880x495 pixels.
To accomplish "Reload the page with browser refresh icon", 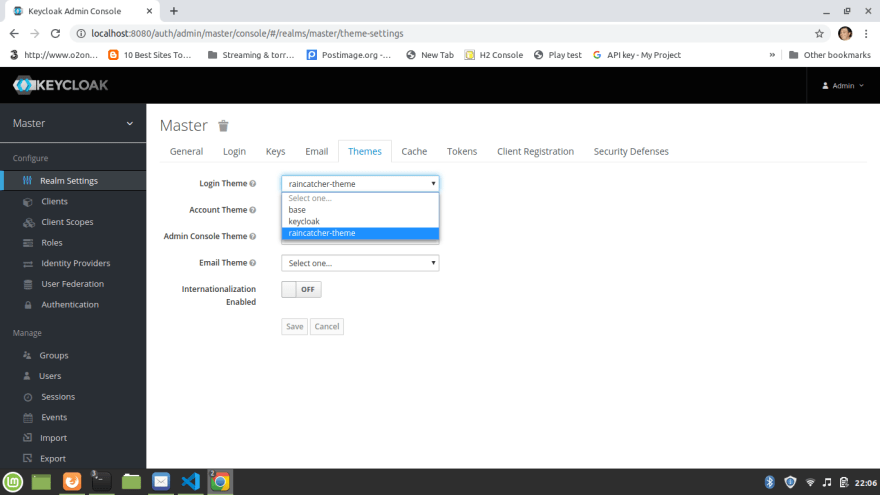I will tap(55, 34).
